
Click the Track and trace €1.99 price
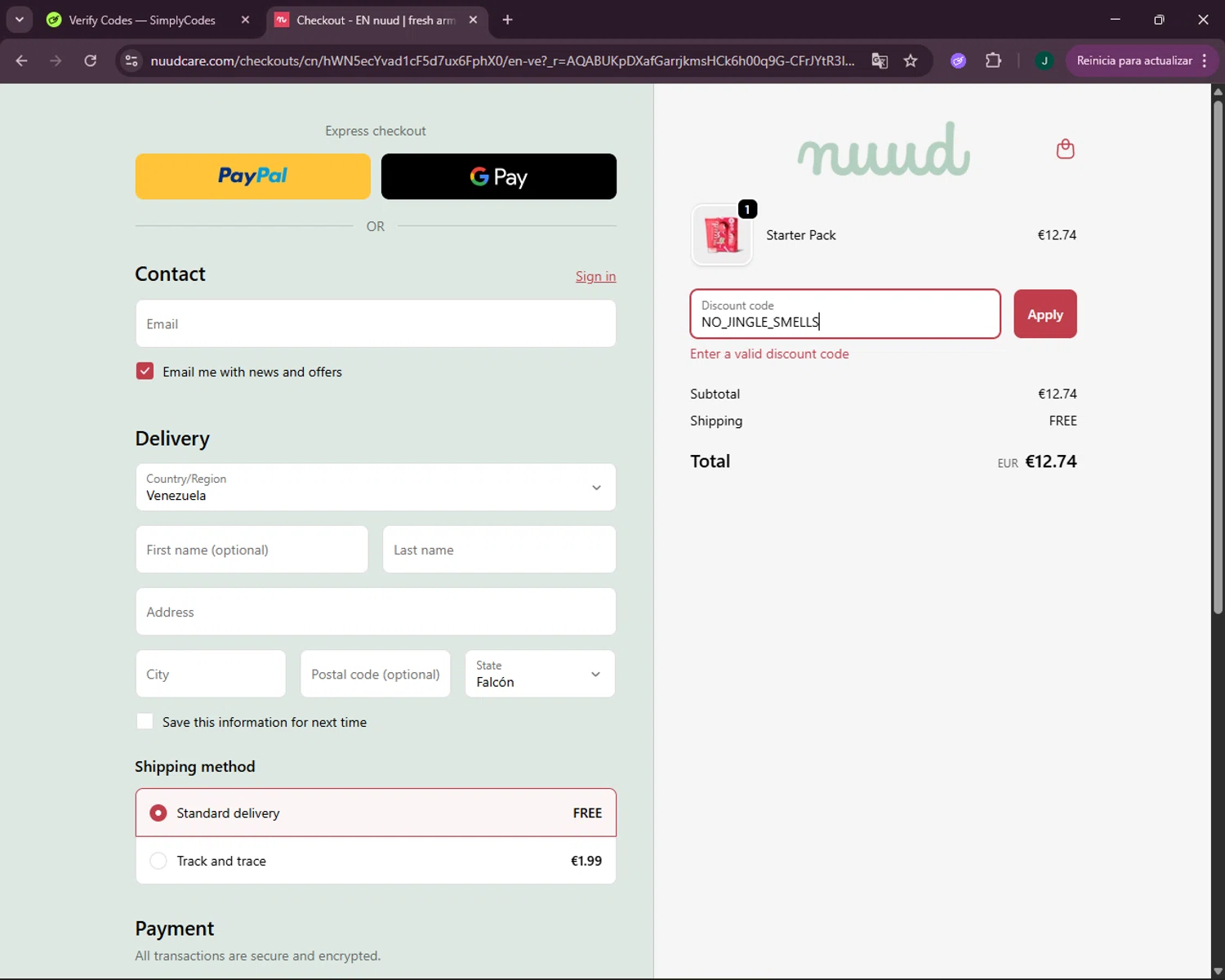(586, 861)
